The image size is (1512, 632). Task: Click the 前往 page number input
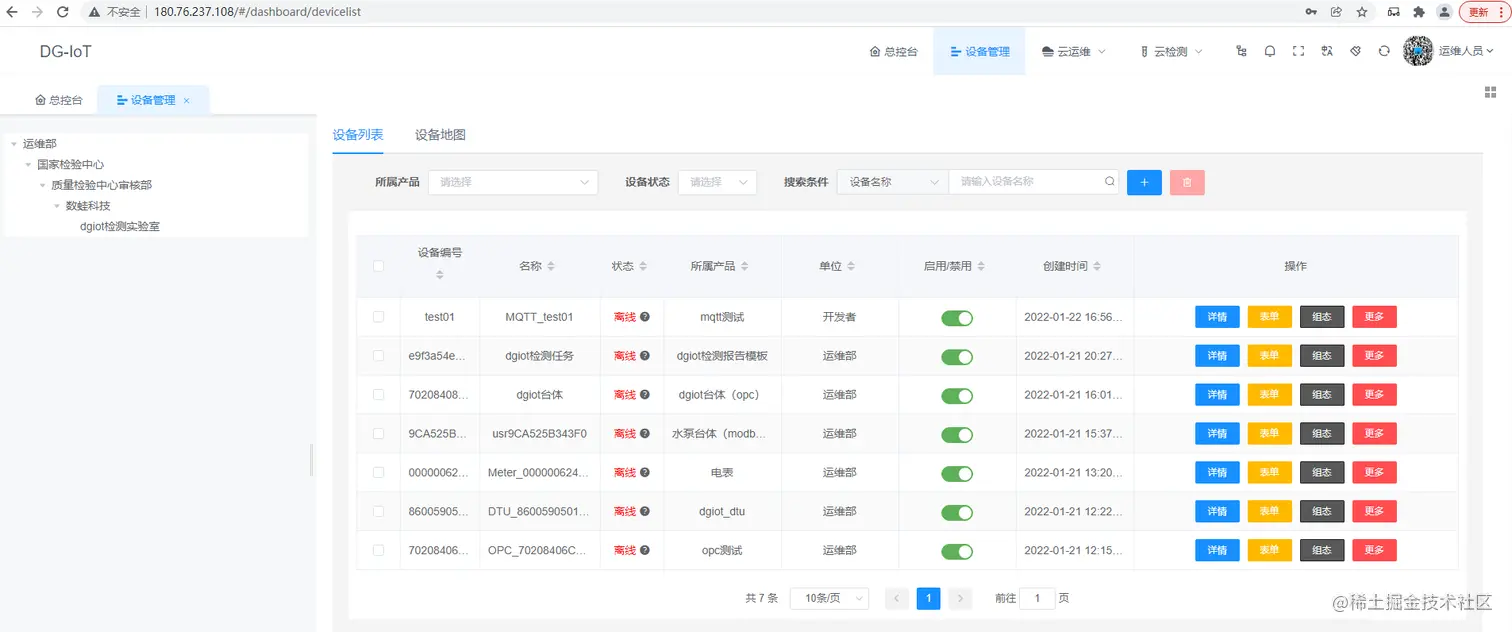point(1037,598)
